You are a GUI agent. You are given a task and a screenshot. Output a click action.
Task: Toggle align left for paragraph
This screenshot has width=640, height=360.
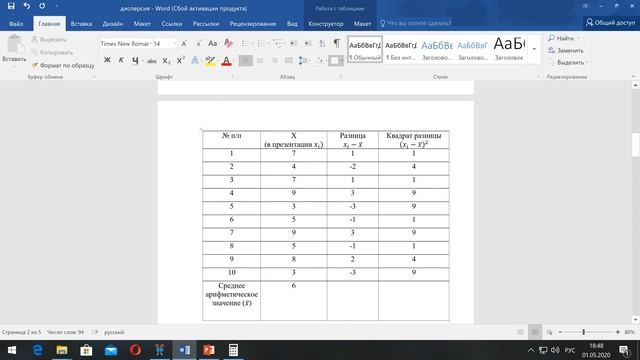point(246,61)
